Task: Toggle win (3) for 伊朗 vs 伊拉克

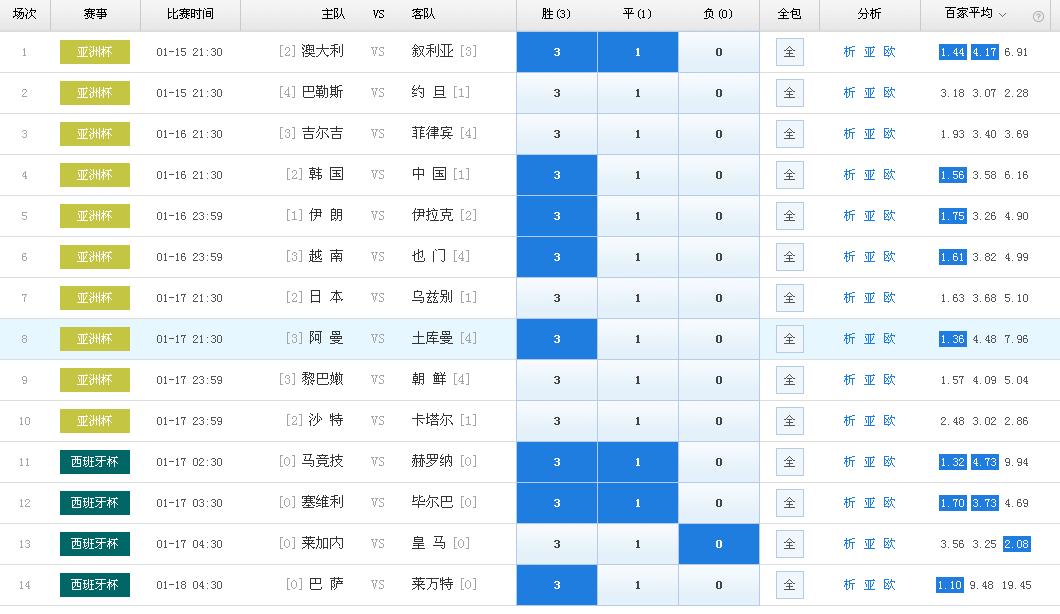Action: click(x=557, y=216)
